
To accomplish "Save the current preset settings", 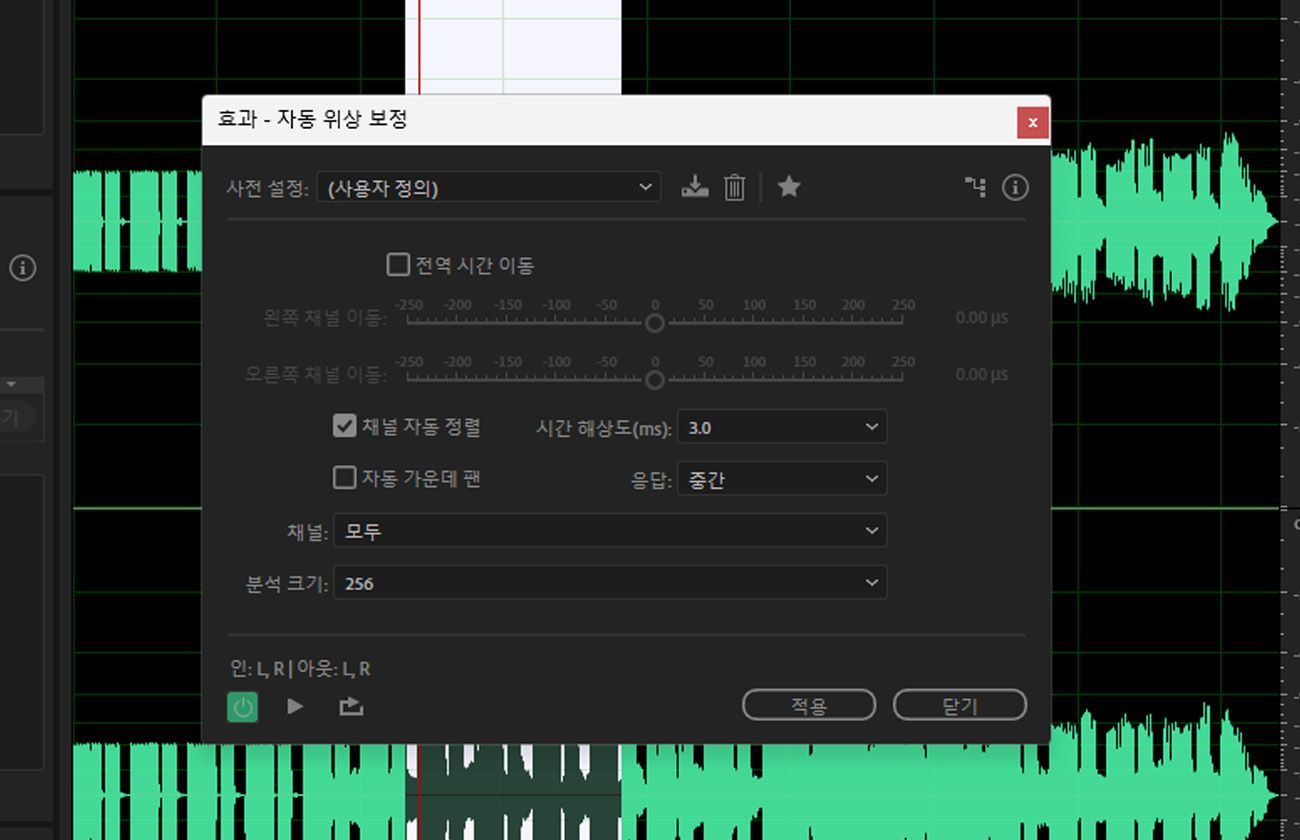I will point(694,187).
